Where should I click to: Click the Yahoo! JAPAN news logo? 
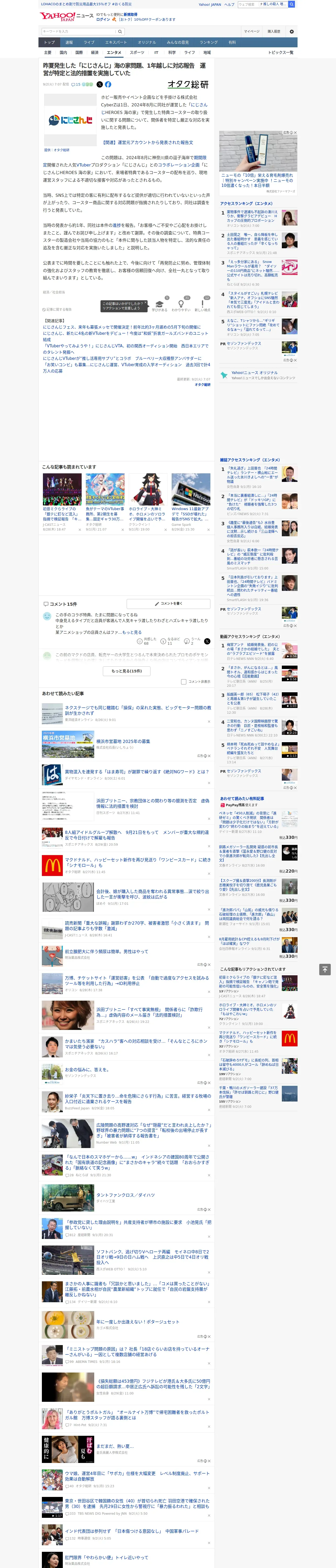[67, 16]
